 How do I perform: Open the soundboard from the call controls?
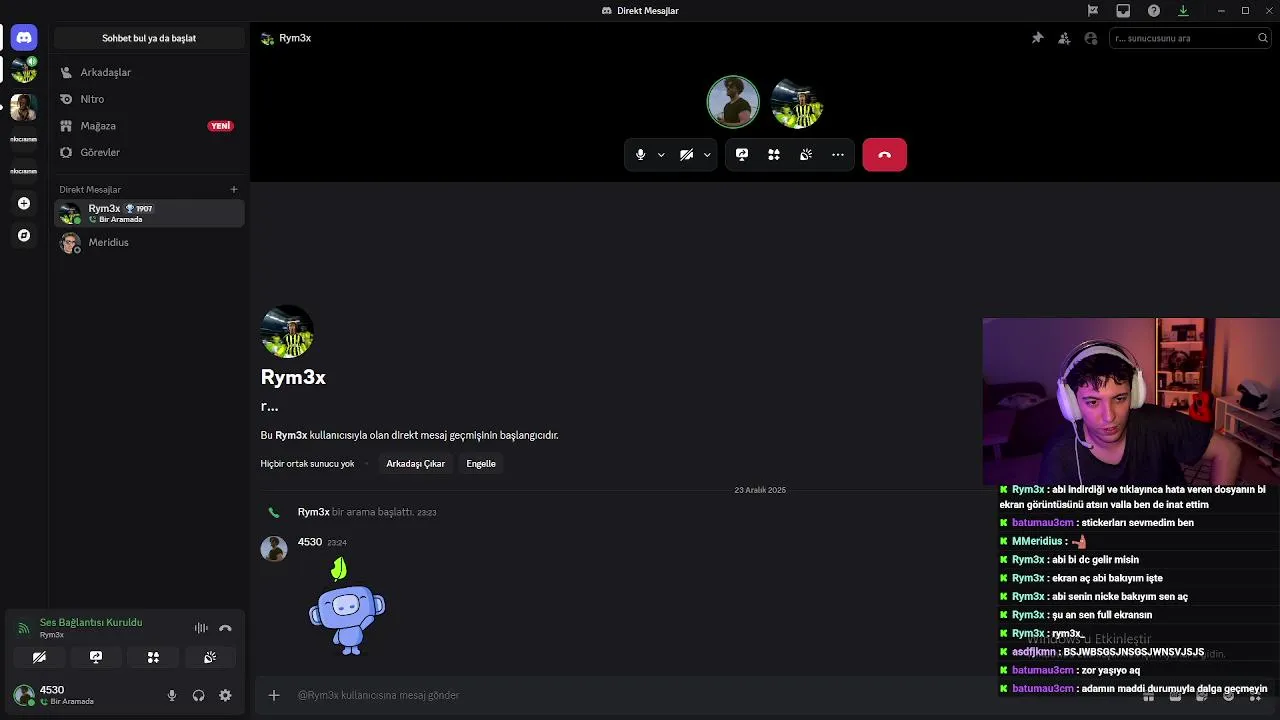tap(806, 155)
